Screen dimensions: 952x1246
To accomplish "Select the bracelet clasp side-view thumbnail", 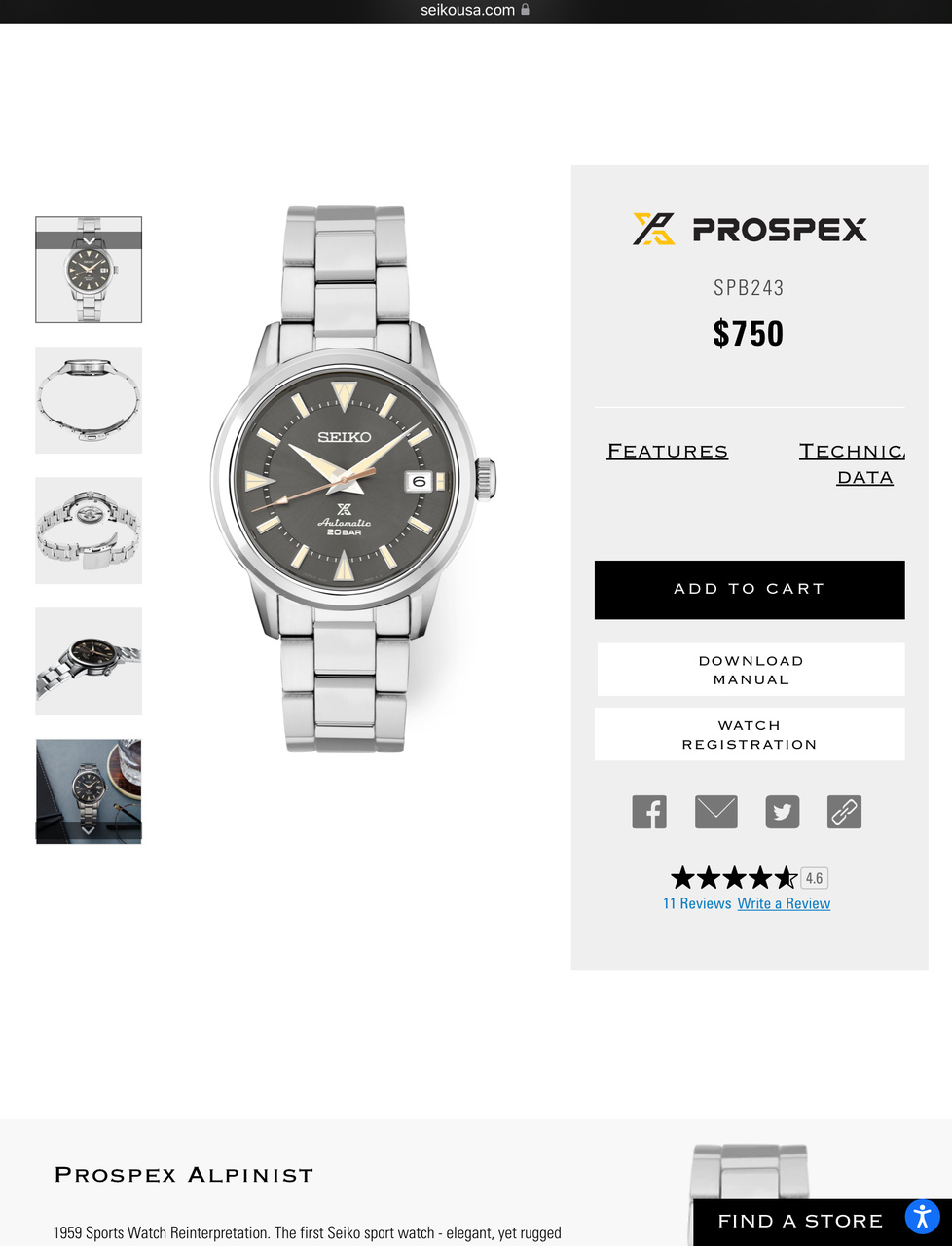I will 89,400.
